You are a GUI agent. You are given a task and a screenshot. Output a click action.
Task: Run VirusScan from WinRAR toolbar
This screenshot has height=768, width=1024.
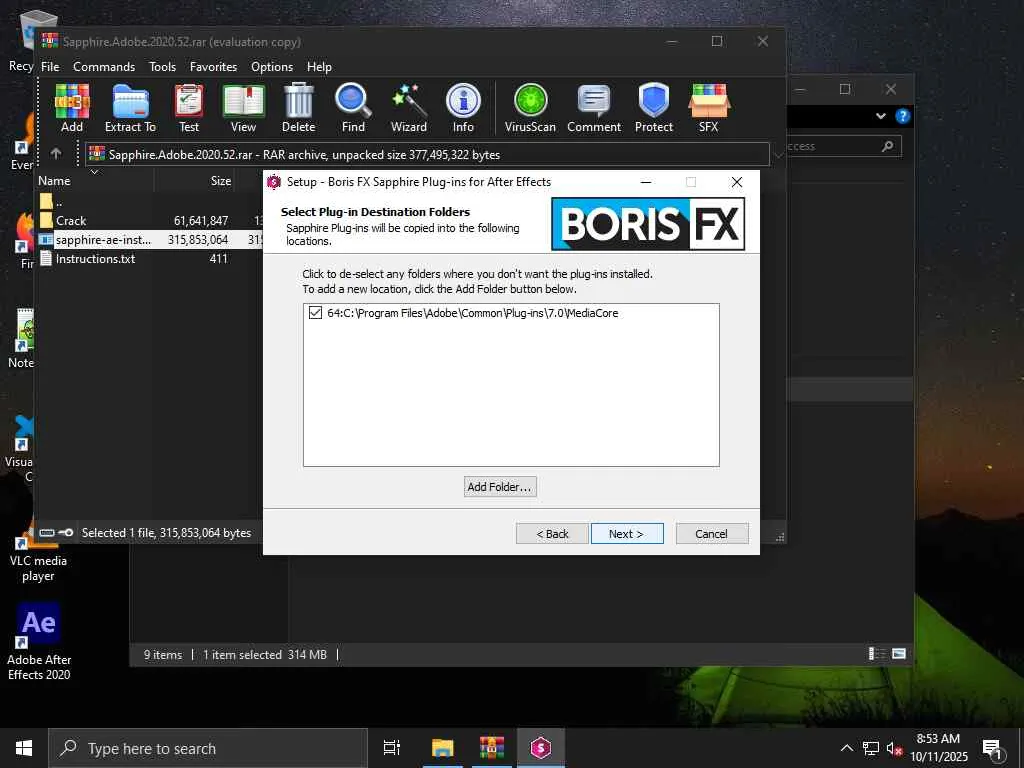(530, 108)
